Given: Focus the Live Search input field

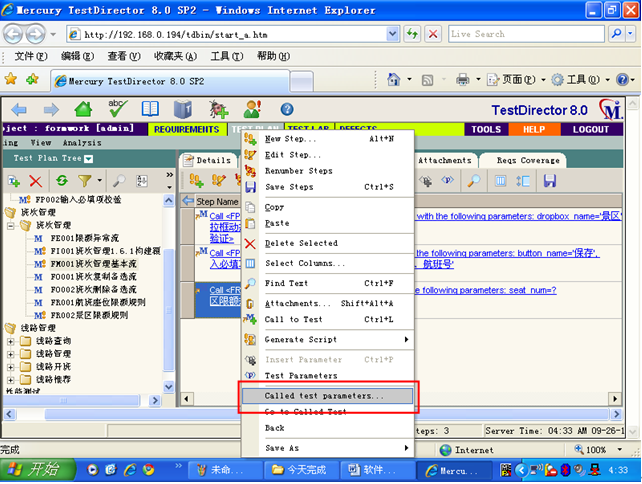Looking at the screenshot, I should tap(526, 34).
